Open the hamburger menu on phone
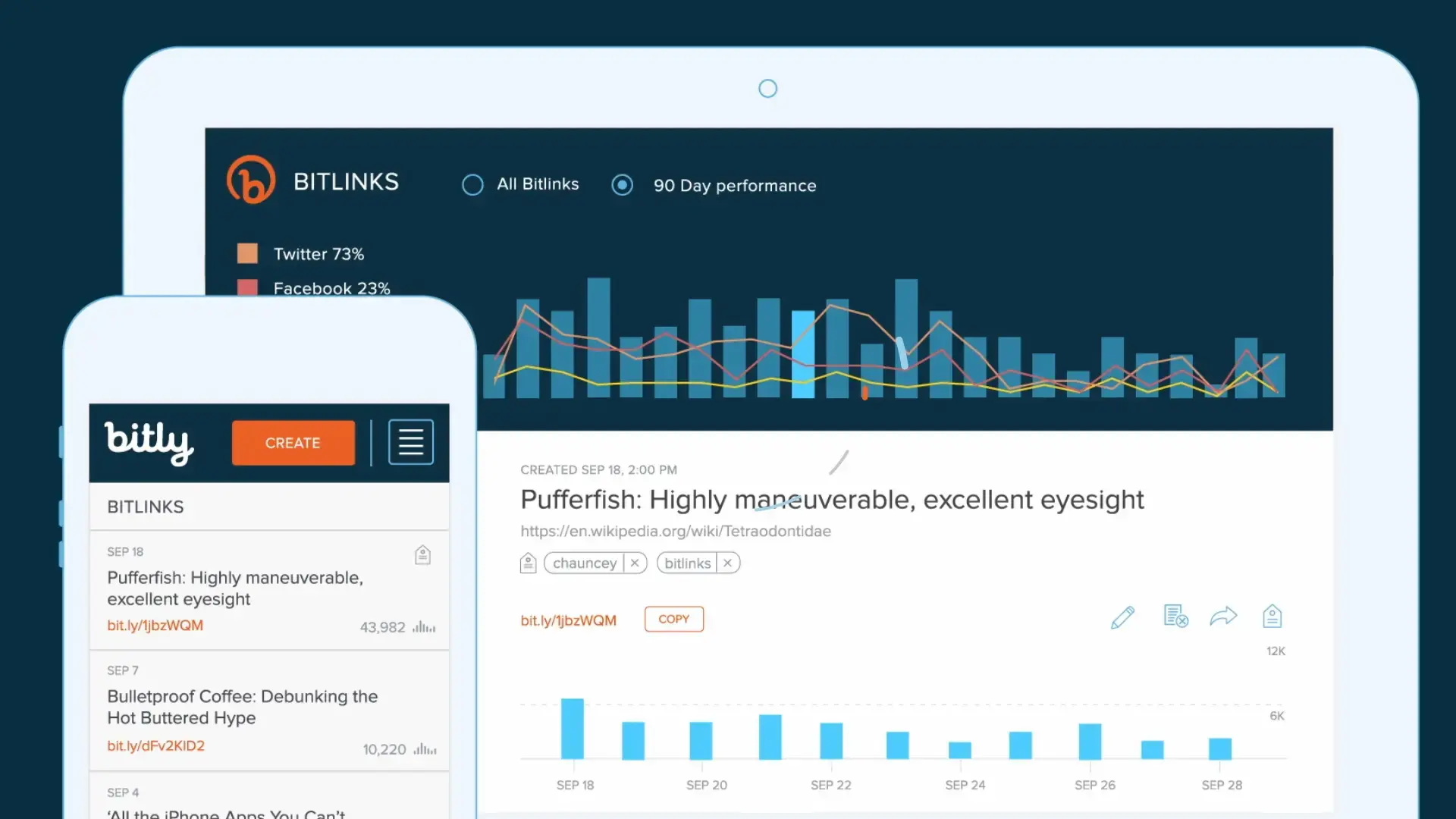1456x819 pixels. (411, 442)
